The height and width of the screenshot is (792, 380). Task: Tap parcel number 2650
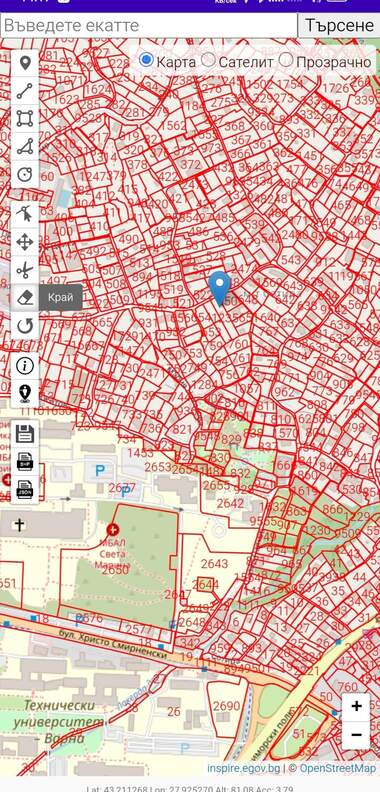[116, 570]
